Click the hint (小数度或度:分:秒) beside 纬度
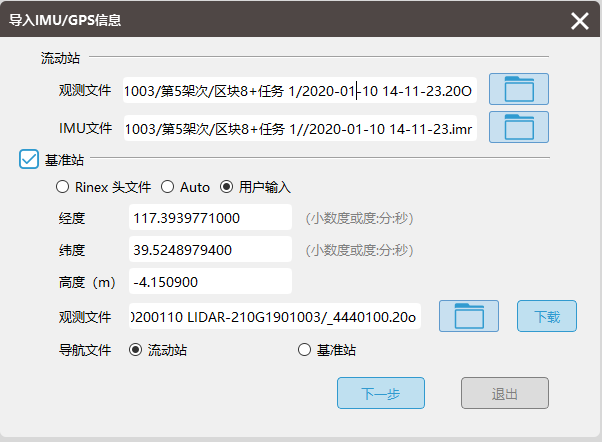Image resolution: width=602 pixels, height=442 pixels. [359, 250]
